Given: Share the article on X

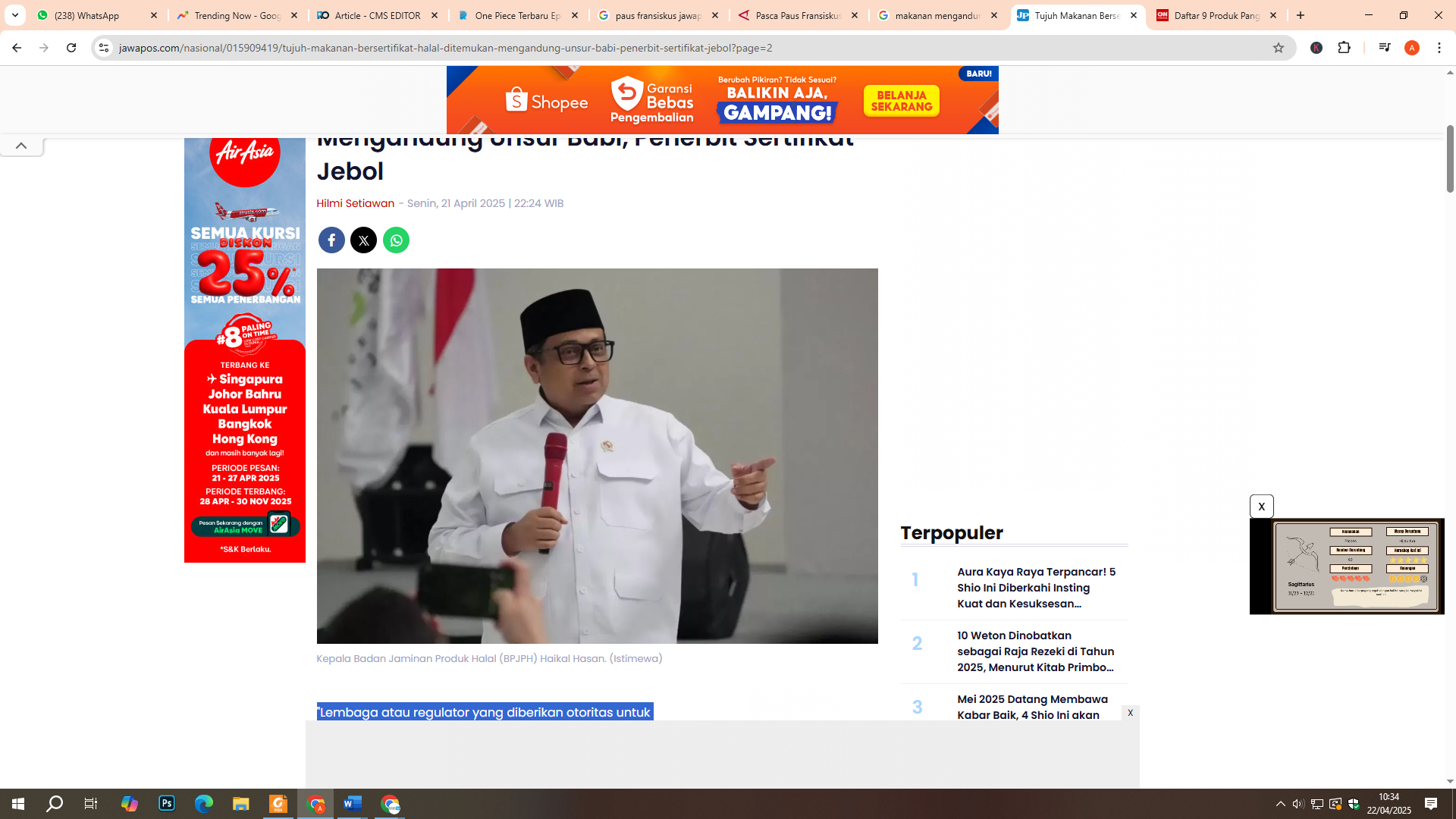Looking at the screenshot, I should pos(363,240).
